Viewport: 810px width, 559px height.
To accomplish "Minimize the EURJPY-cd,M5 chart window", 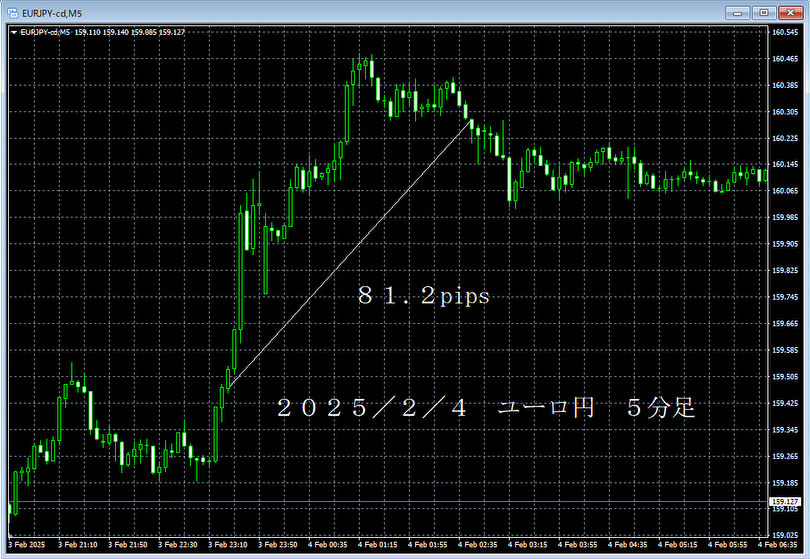I will click(x=737, y=12).
